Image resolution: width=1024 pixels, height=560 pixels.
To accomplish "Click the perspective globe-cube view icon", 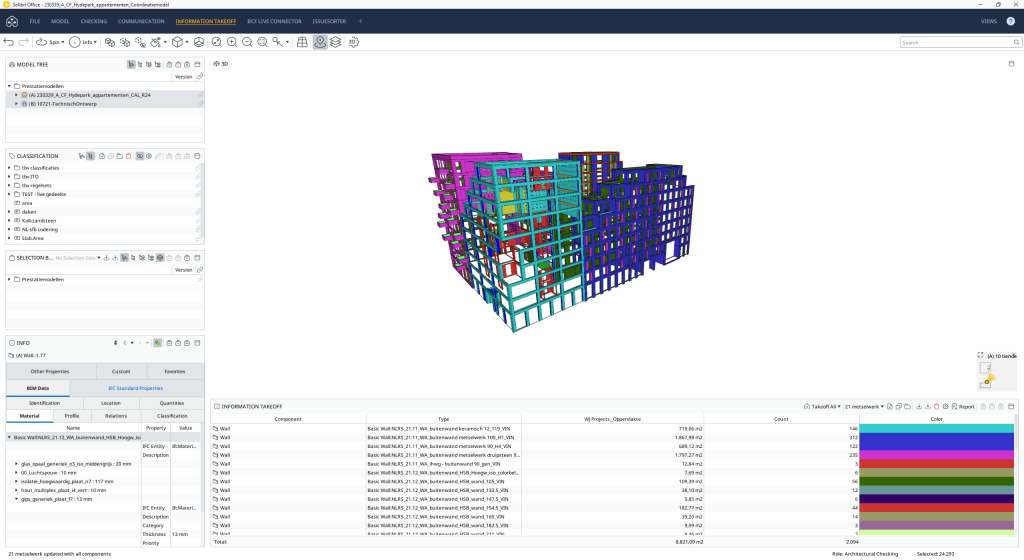I will [199, 42].
